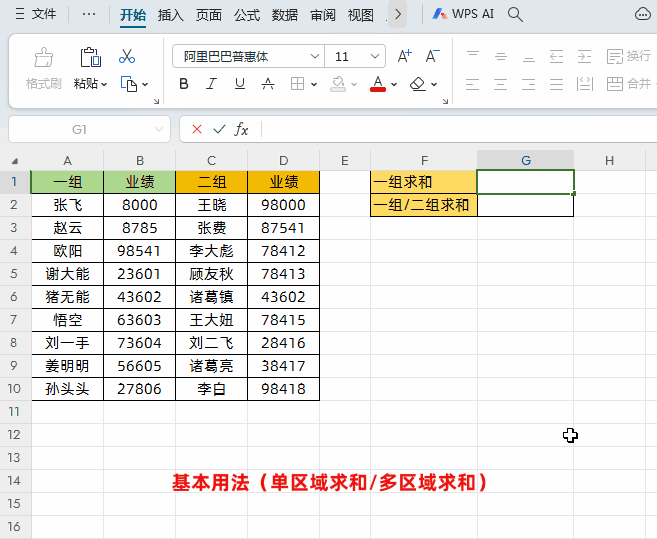Click the Format Painter brush icon
Viewport: 657px width, 539px height.
[x=44, y=57]
